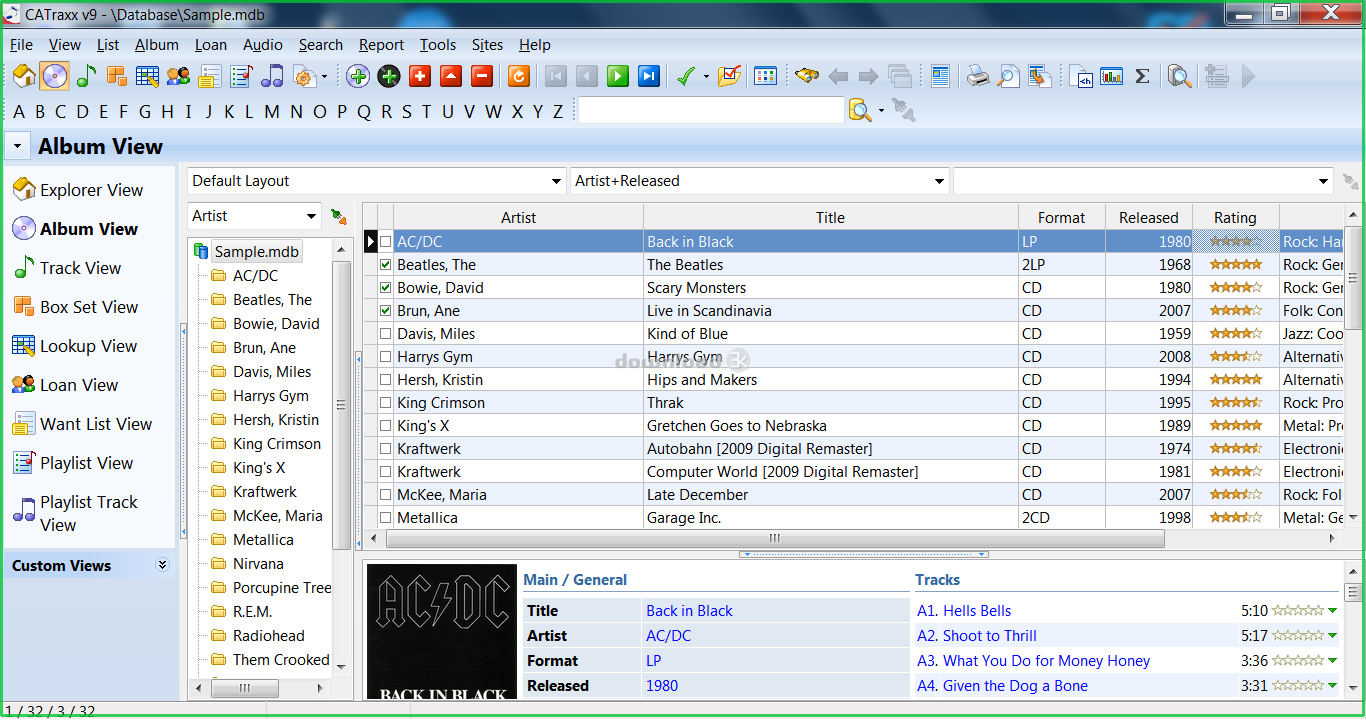
Task: Check the Metallica row checkbox
Action: click(x=385, y=518)
